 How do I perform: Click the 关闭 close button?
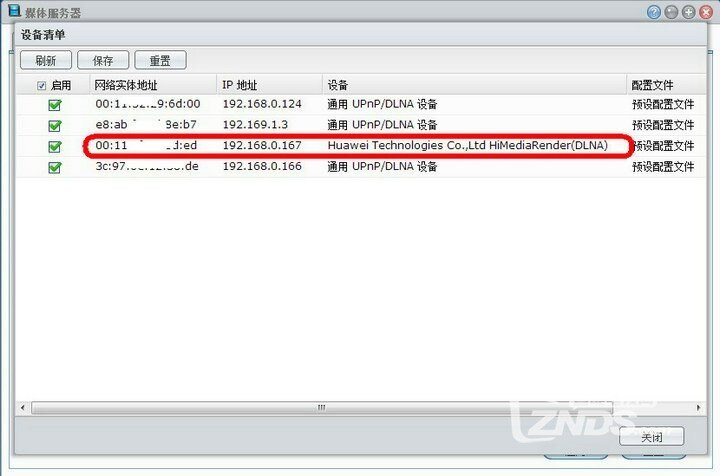pos(652,437)
